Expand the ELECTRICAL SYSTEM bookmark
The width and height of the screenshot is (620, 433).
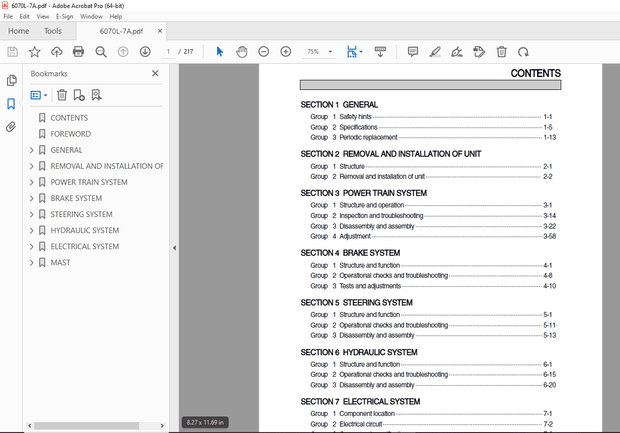point(32,247)
